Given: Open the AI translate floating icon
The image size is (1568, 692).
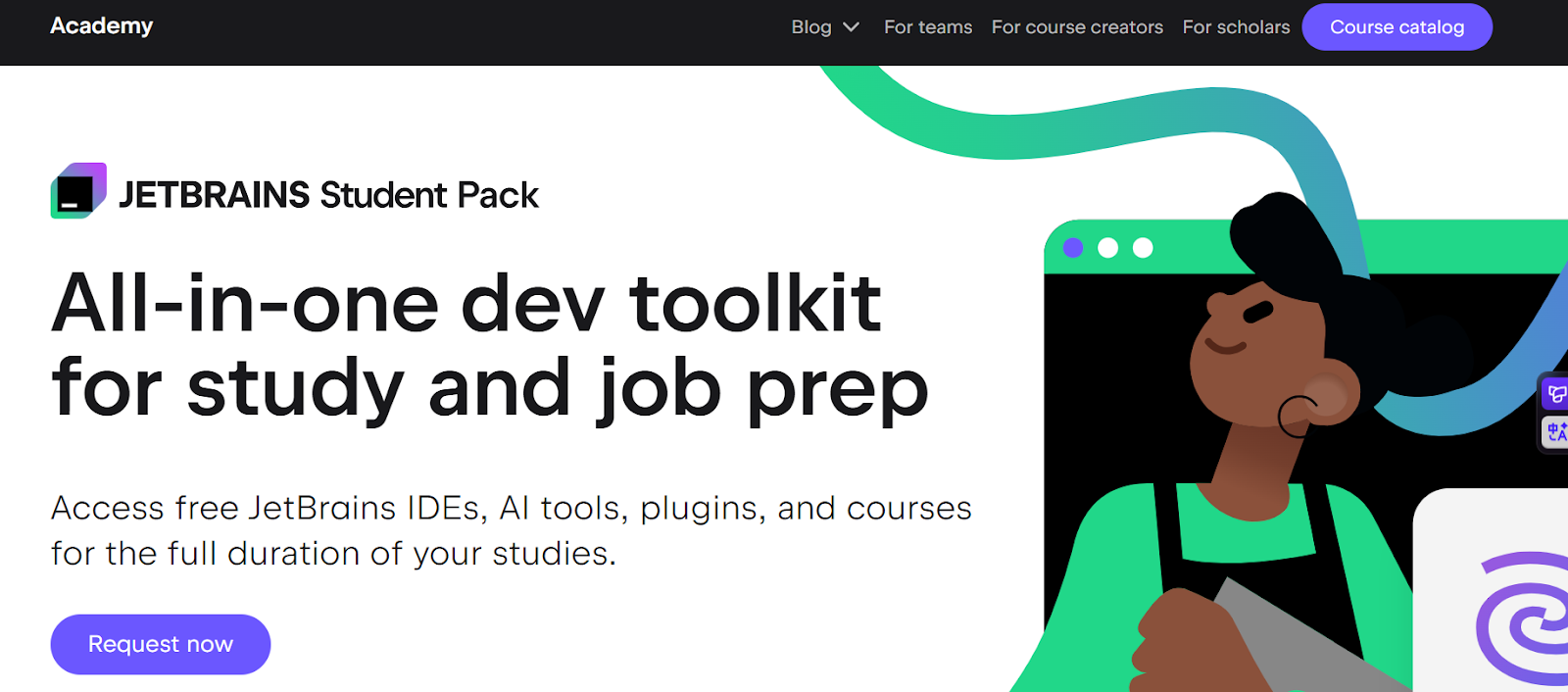Looking at the screenshot, I should click(1556, 431).
